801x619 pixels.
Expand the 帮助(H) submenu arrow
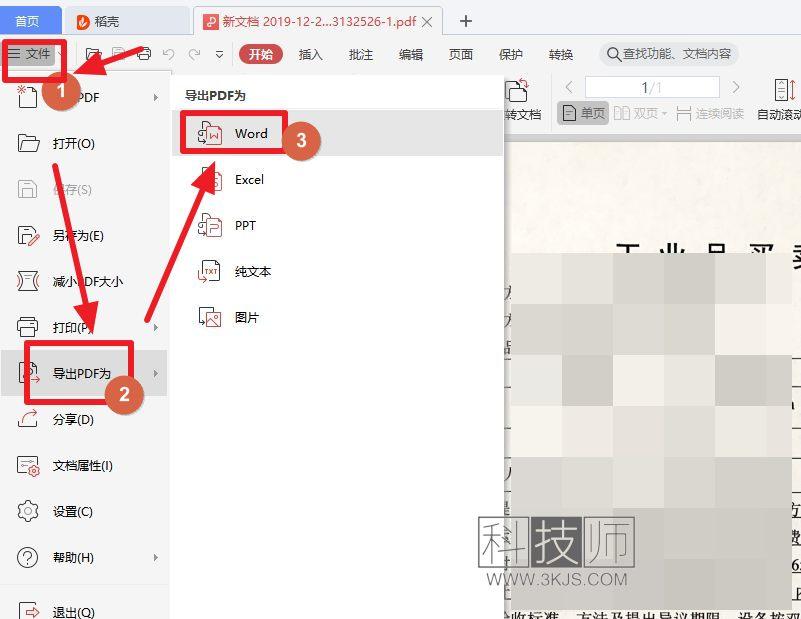pyautogui.click(x=156, y=557)
